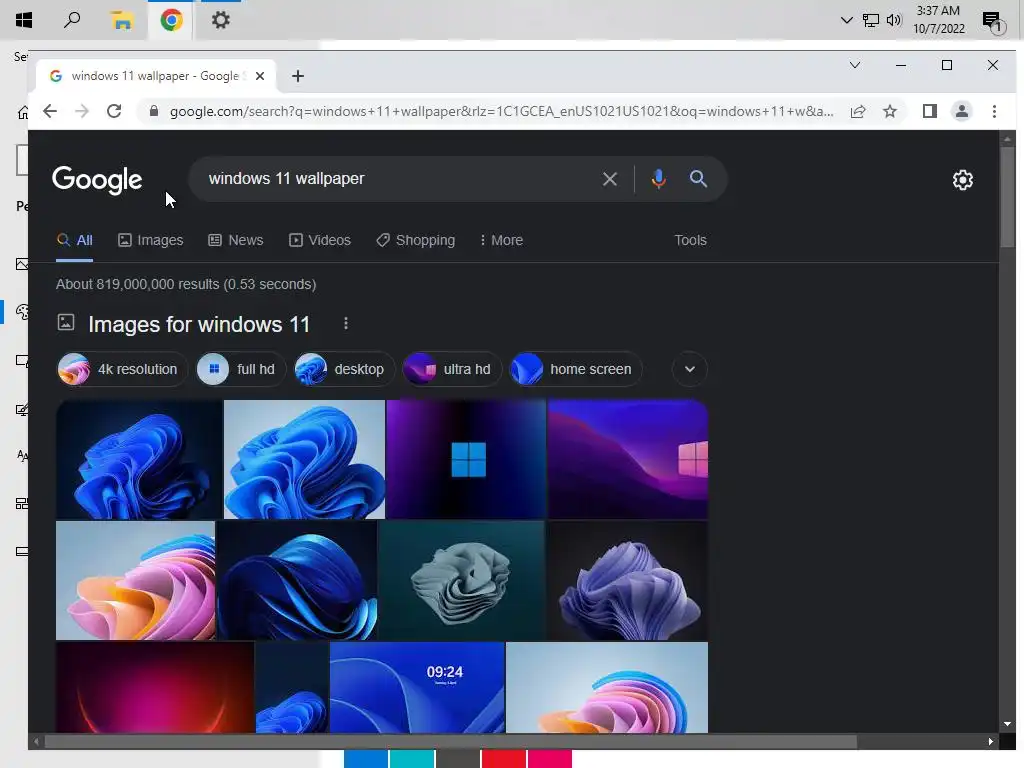Open the dark blue bloom wallpaper thumbnail
This screenshot has height=768, width=1024.
138,459
